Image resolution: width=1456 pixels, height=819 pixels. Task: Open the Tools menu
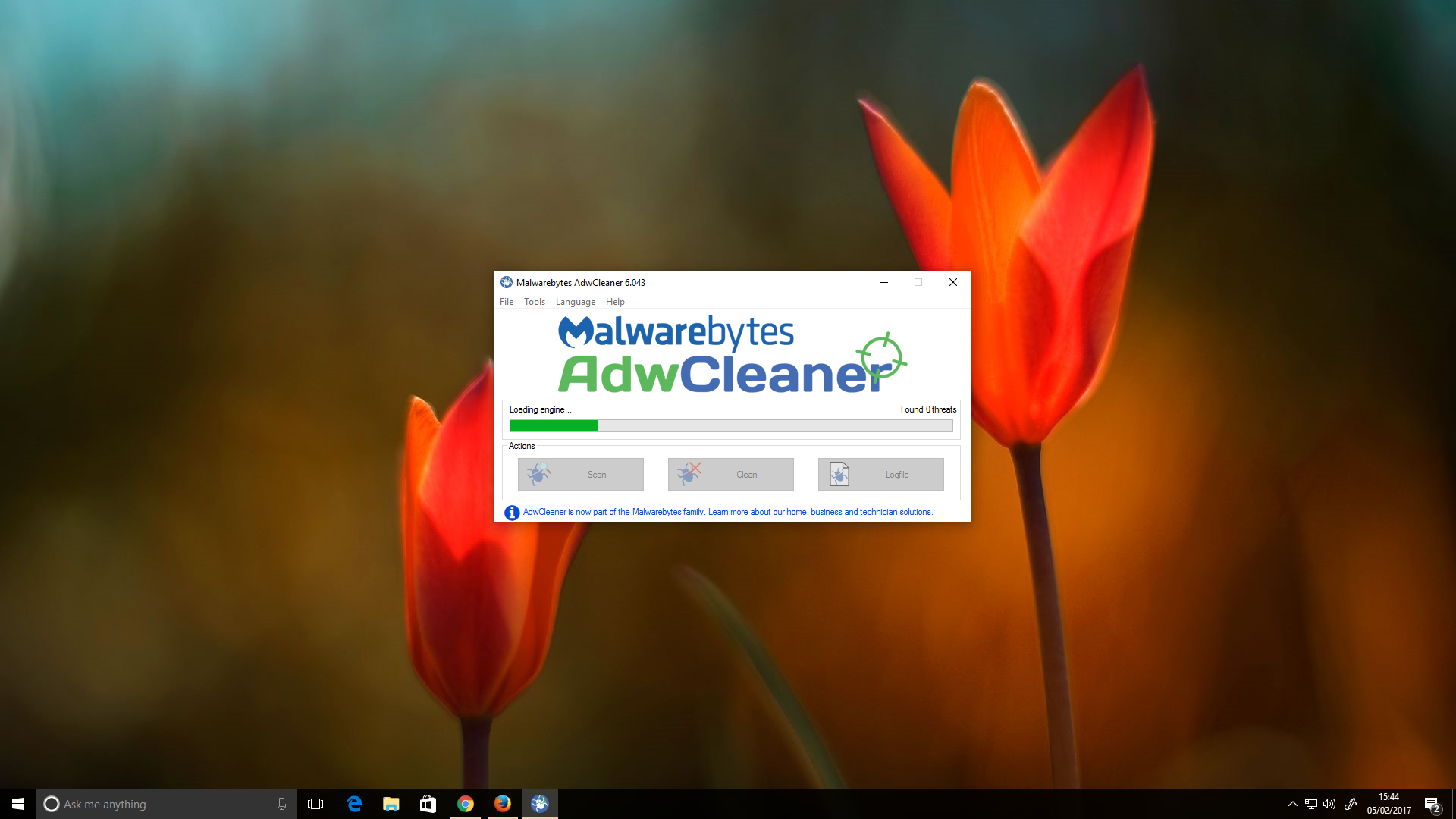535,302
